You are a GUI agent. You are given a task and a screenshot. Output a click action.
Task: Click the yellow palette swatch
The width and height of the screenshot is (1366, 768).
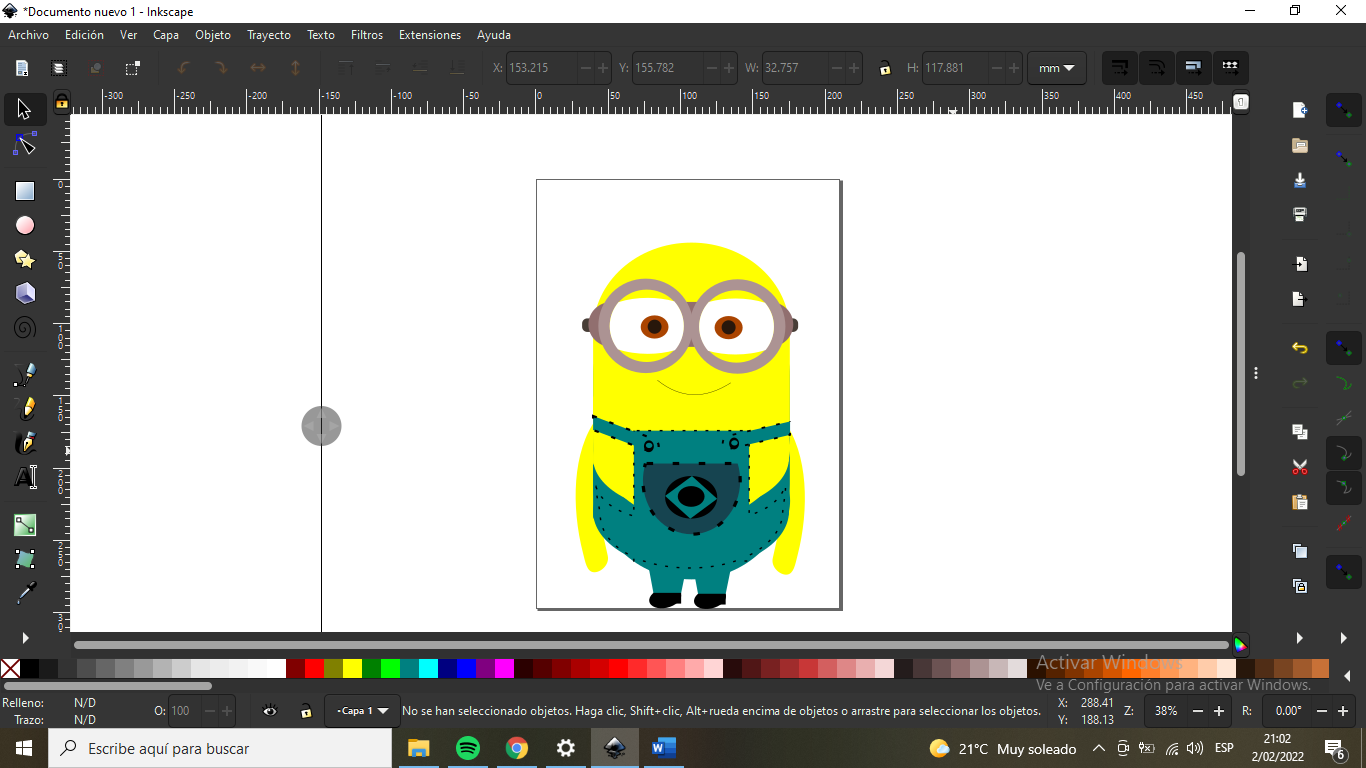(x=352, y=669)
